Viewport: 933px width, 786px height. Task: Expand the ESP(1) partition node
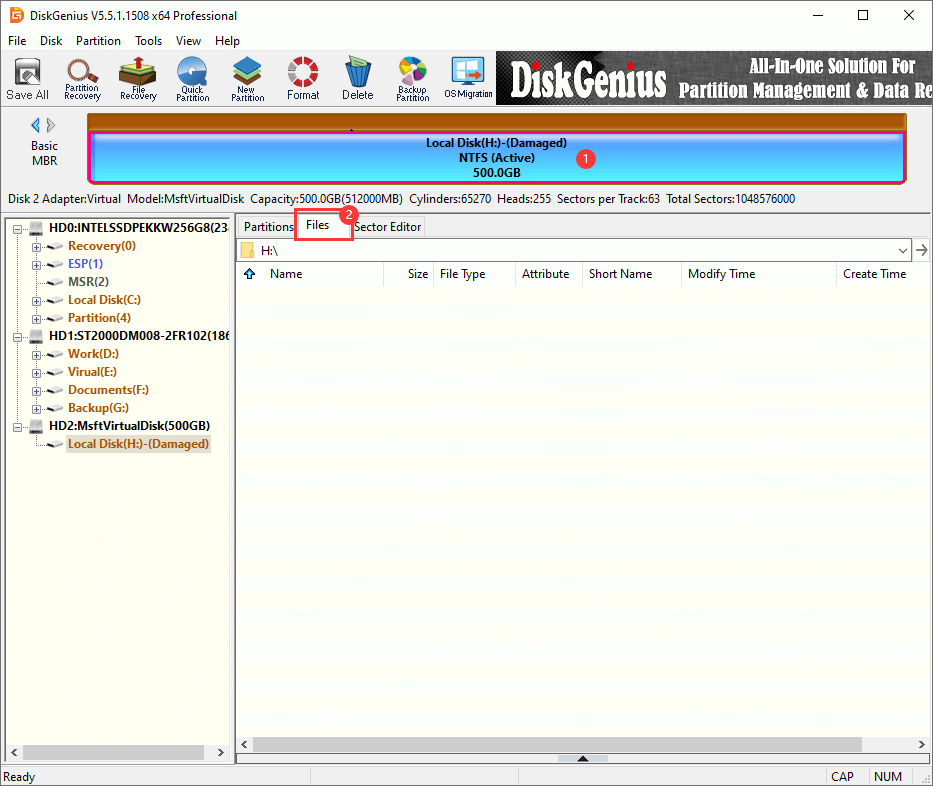coord(36,265)
